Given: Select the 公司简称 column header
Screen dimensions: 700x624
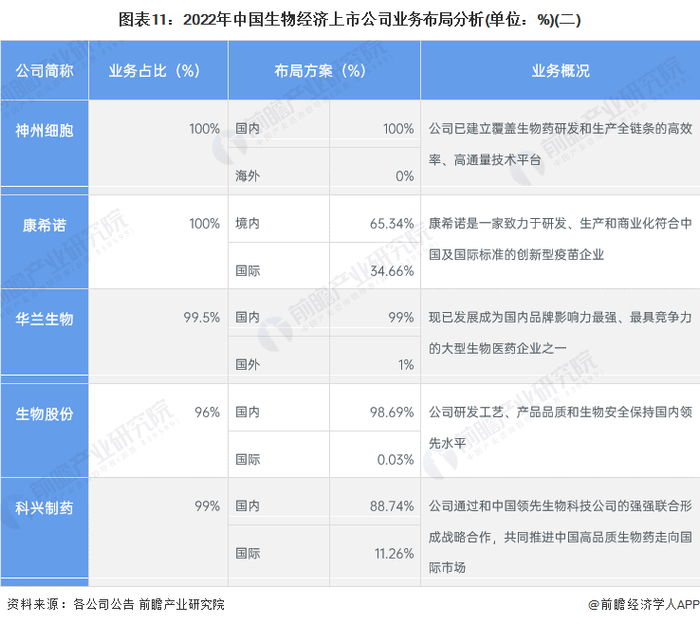Looking at the screenshot, I should pyautogui.click(x=44, y=71).
